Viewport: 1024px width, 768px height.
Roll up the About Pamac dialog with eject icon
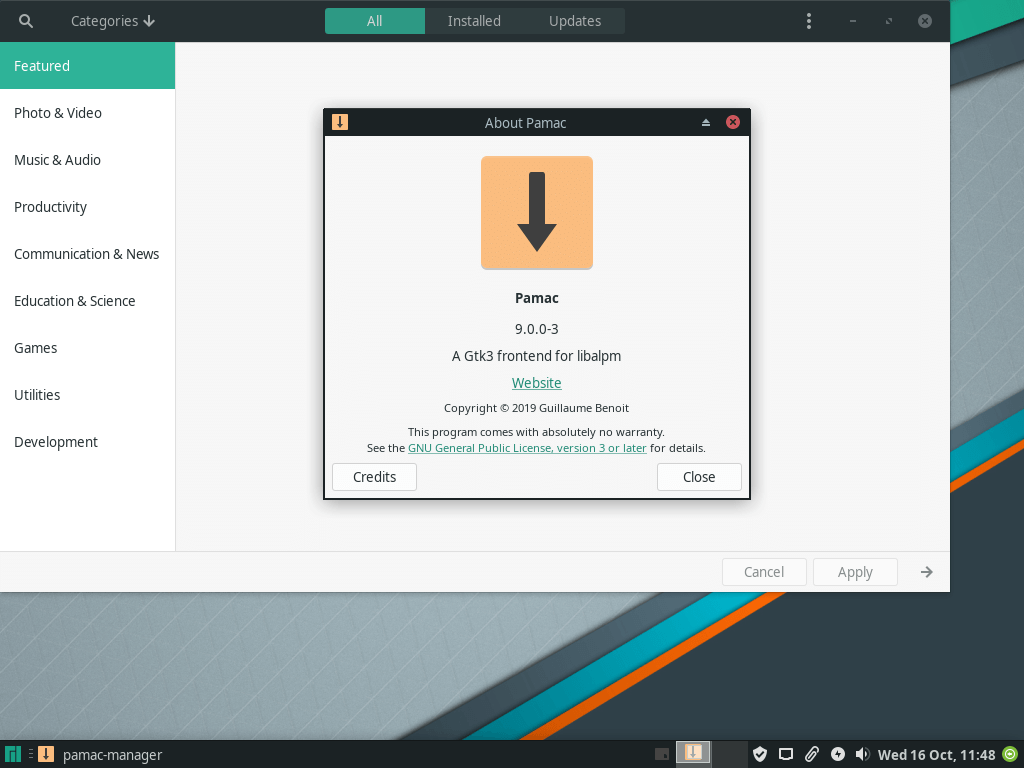click(705, 122)
